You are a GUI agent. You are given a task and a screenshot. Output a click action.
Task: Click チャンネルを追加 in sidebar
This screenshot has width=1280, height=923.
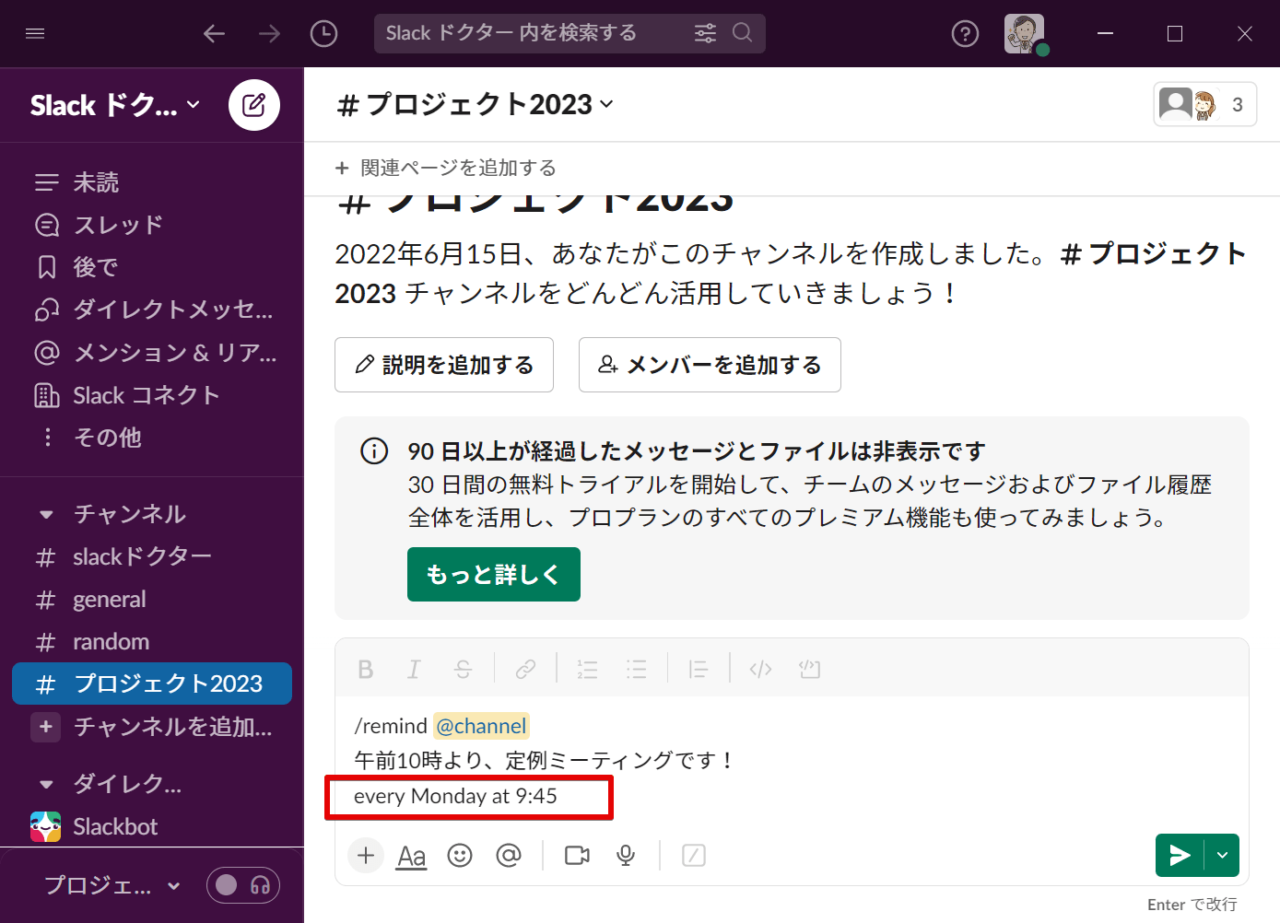tap(152, 727)
